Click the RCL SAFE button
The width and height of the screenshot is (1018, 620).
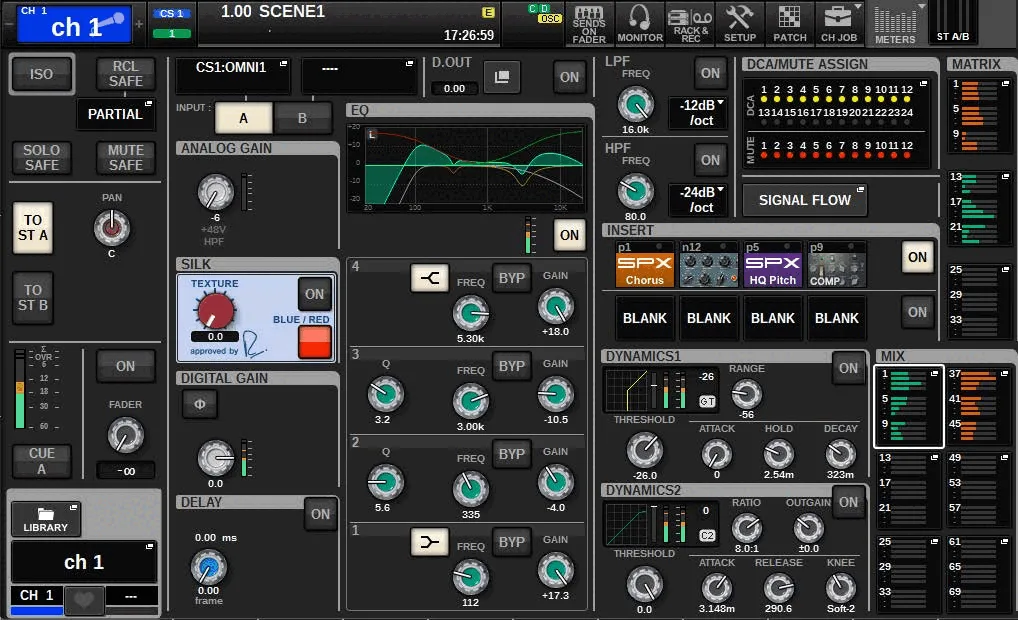tap(125, 74)
